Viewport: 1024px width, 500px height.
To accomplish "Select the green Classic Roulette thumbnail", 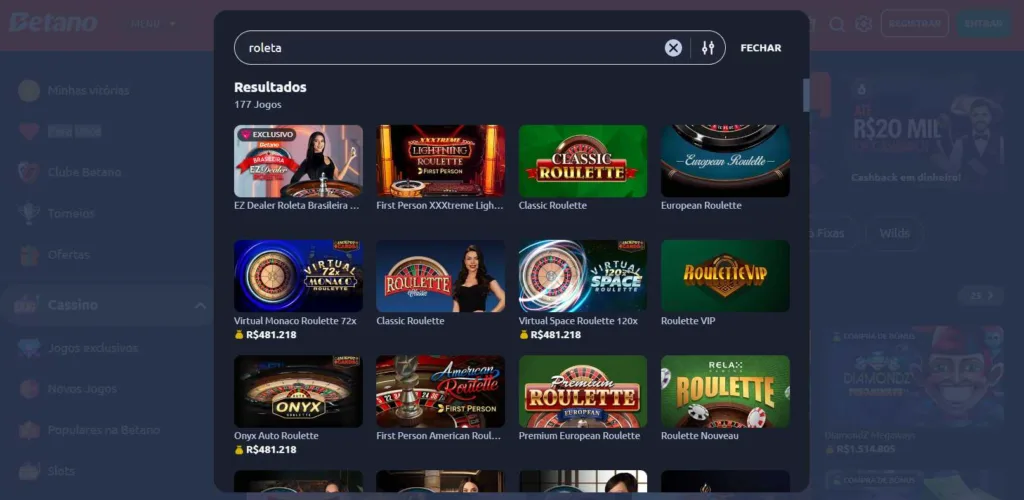I will coord(582,161).
